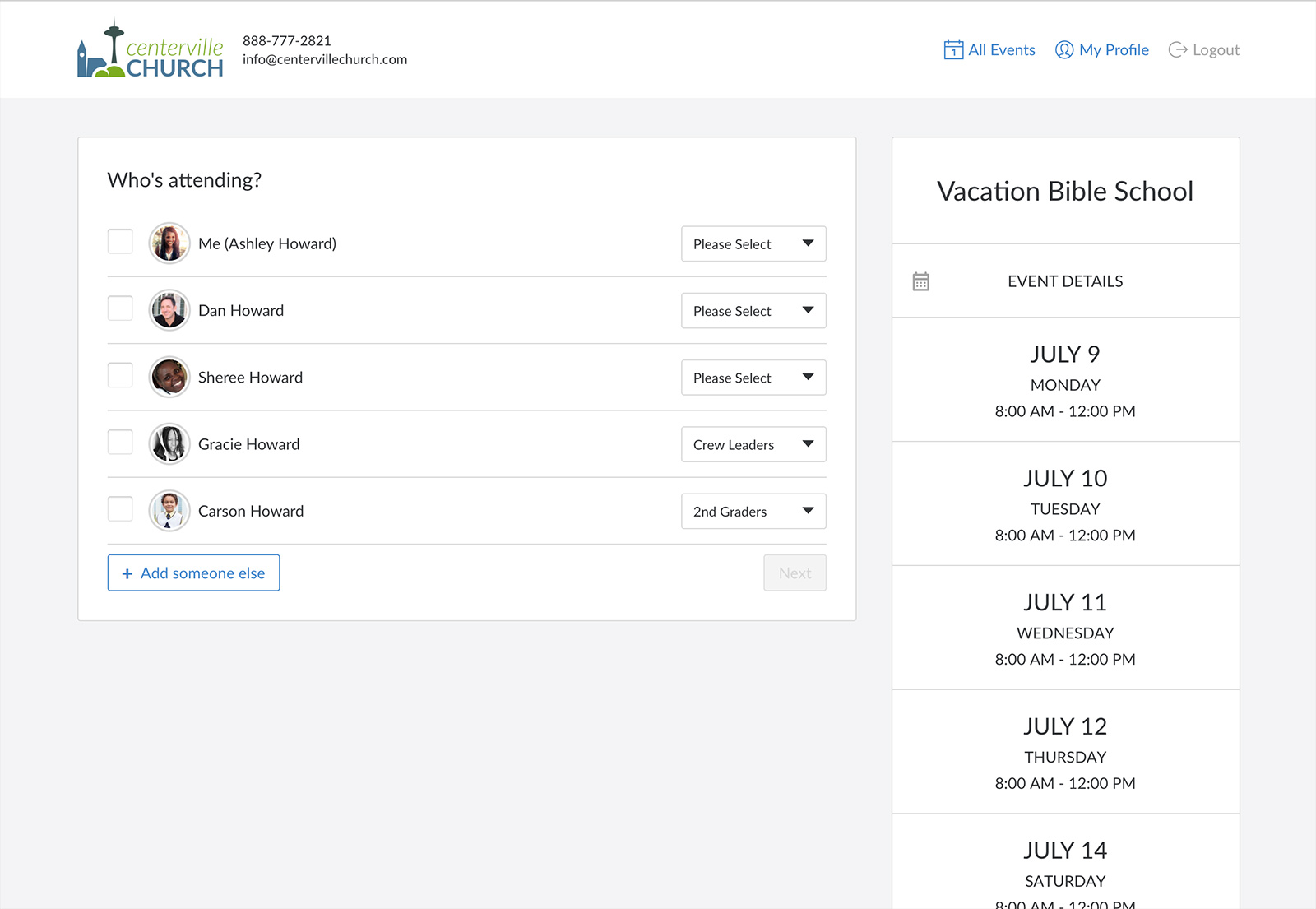Click Carson Howard's avatar picture
This screenshot has height=909, width=1316.
(x=169, y=511)
